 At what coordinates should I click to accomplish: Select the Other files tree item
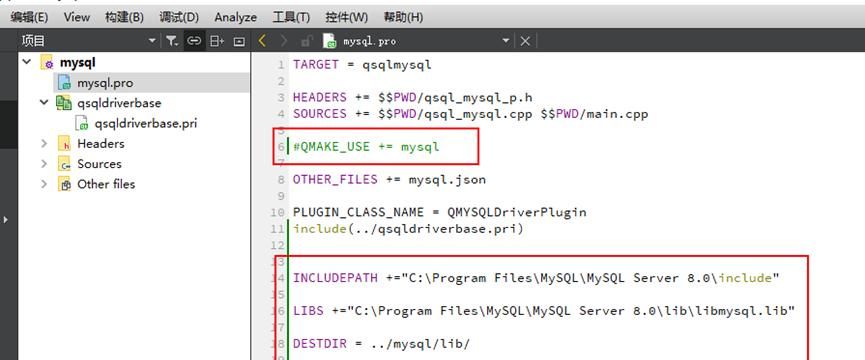[106, 184]
